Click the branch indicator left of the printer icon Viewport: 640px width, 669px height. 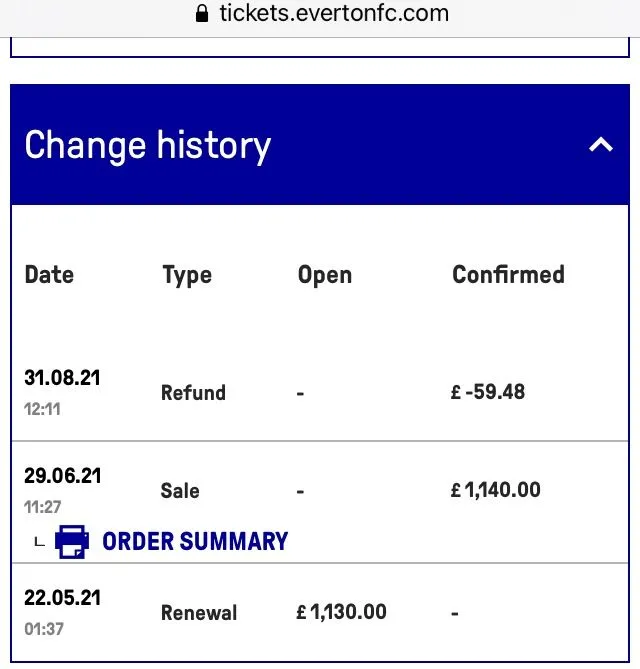tap(39, 543)
